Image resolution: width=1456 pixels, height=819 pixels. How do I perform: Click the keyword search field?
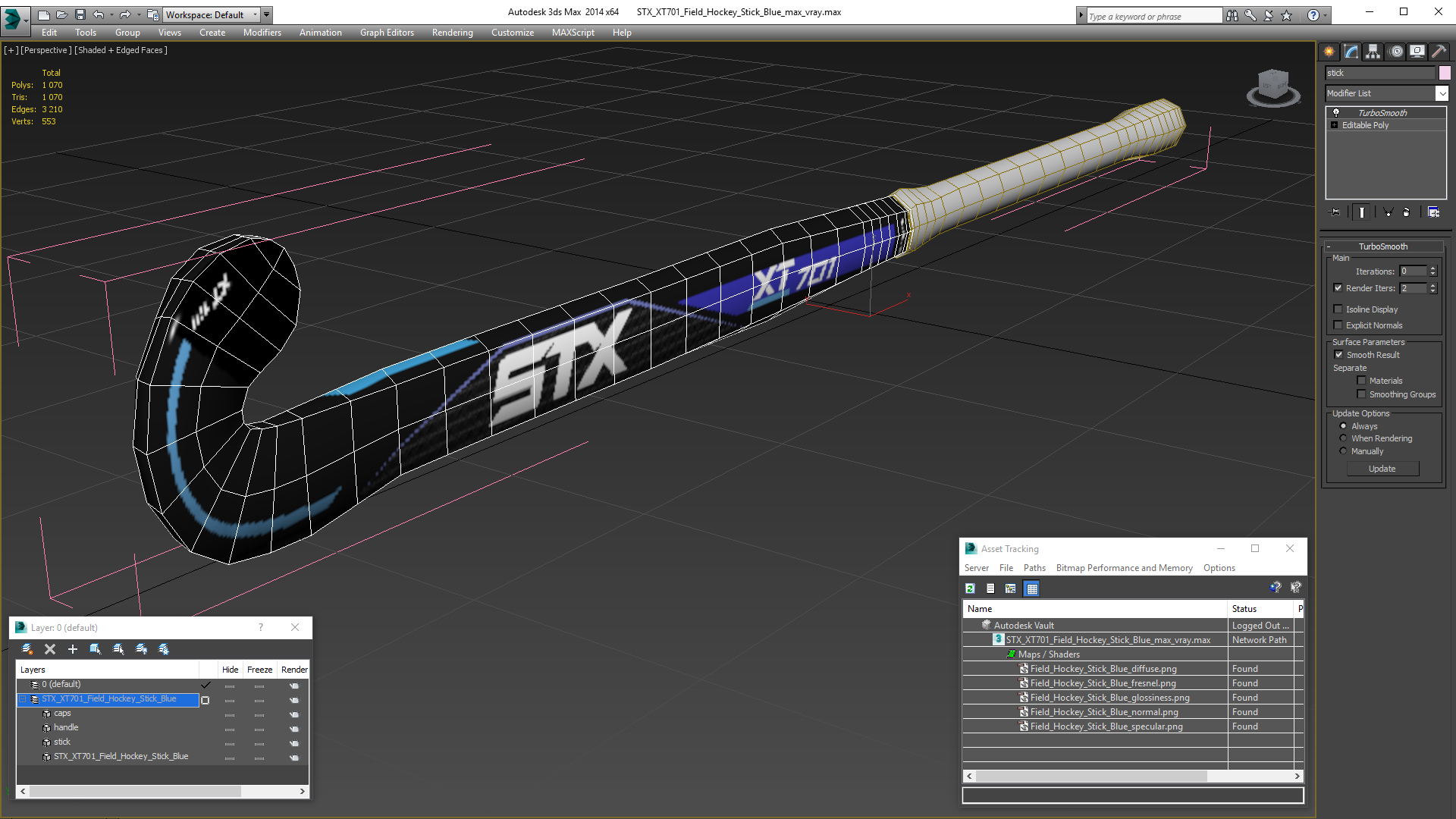tap(1154, 16)
